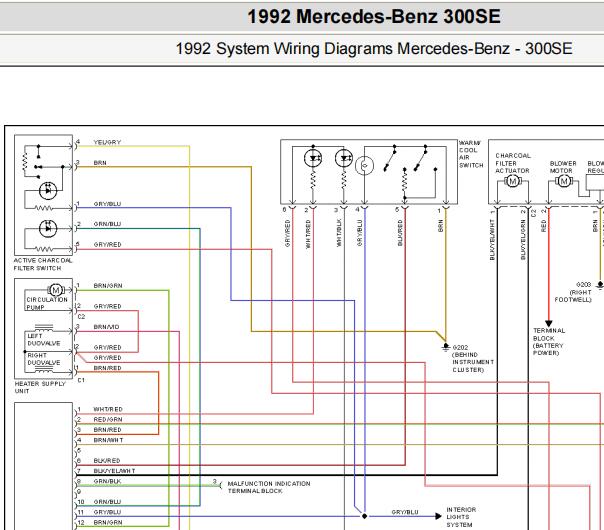This screenshot has height=530, width=604.
Task: Click horizontal 'BLK/YEL/WHT' label at pin 7
Action: (114, 471)
